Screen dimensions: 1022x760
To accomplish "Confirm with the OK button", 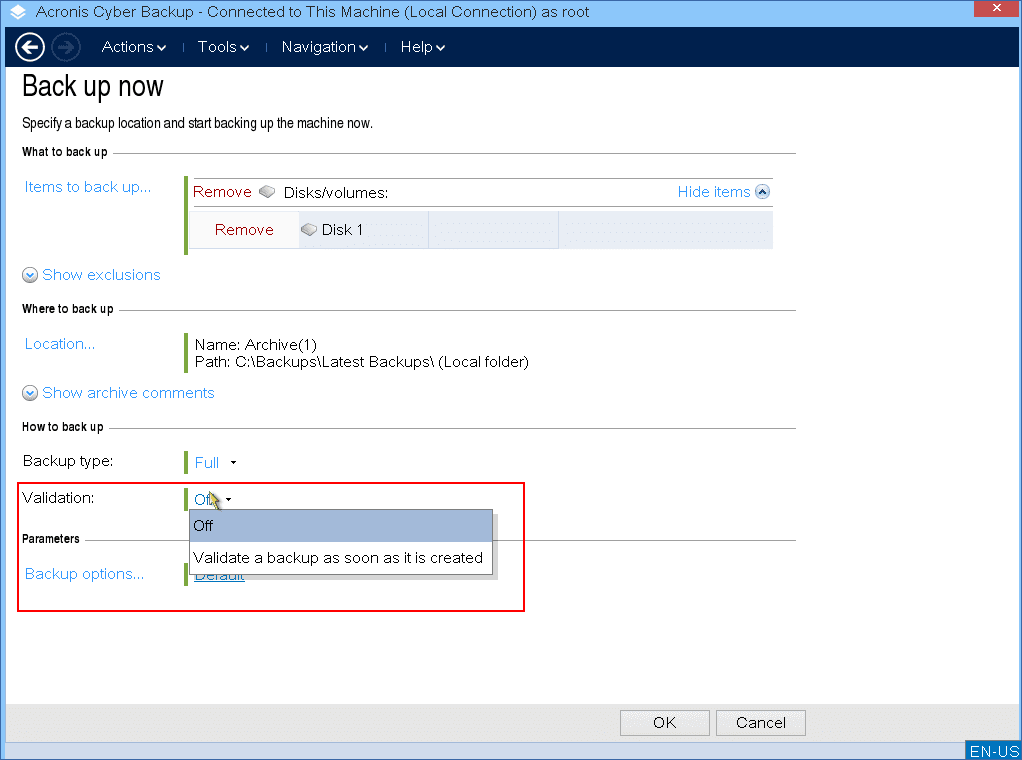I will 664,723.
